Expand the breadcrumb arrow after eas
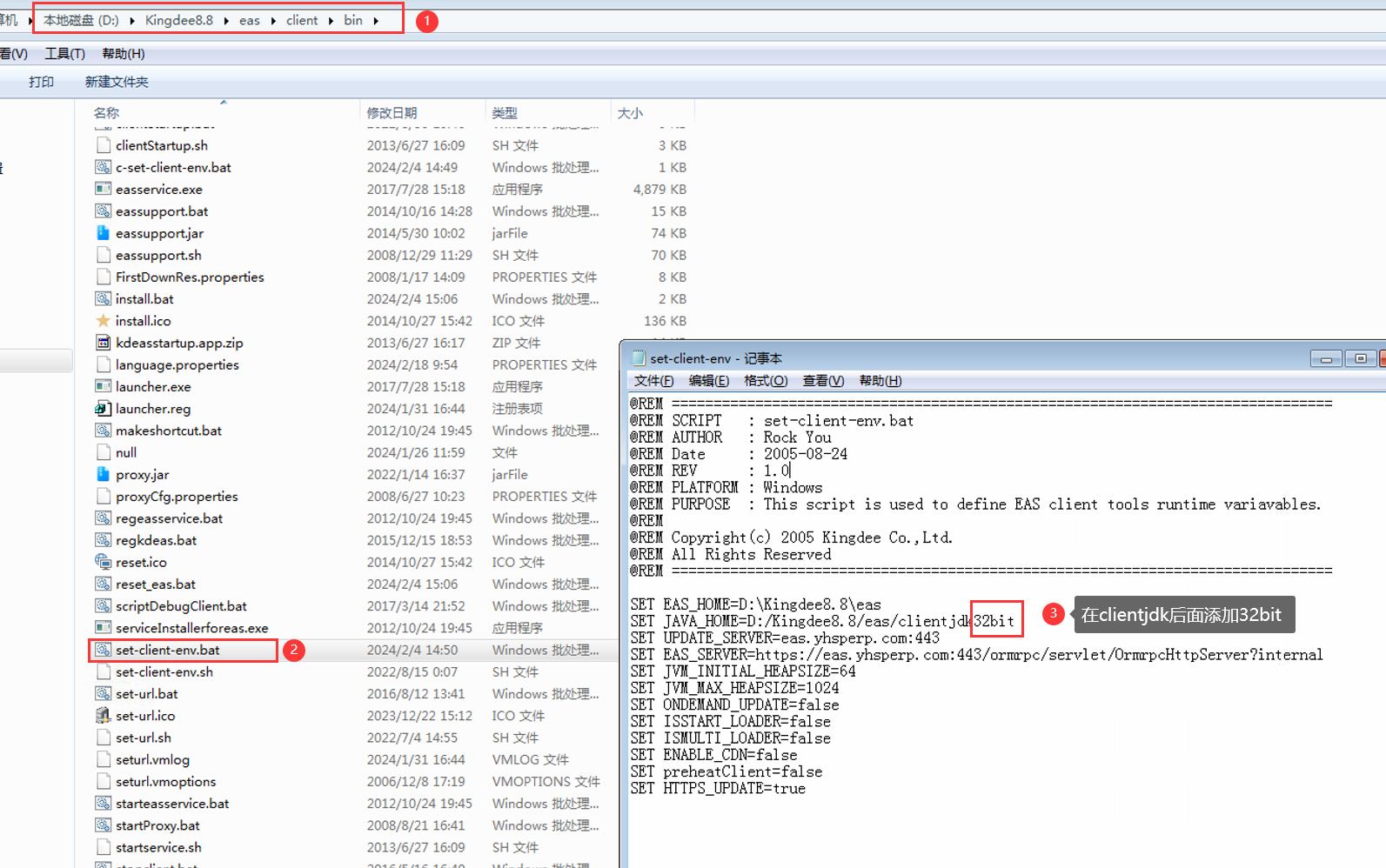Viewport: 1386px width, 868px height. [x=273, y=20]
